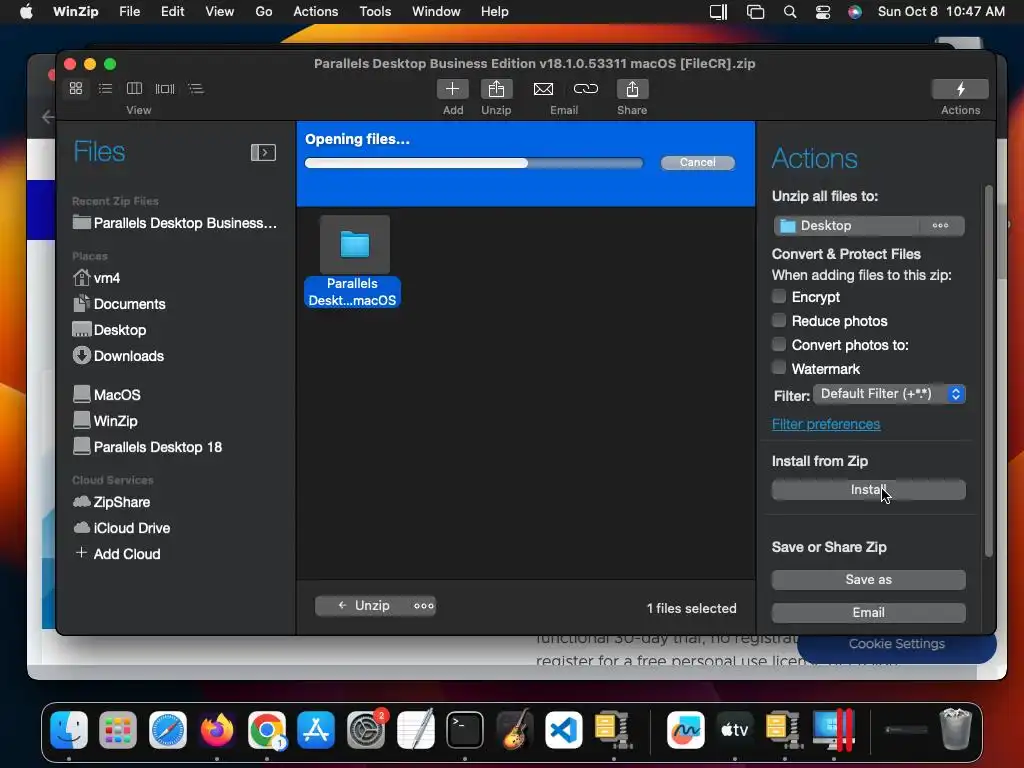Screen dimensions: 1024x768
Task: Open Control Center in menu bar
Action: (x=823, y=12)
